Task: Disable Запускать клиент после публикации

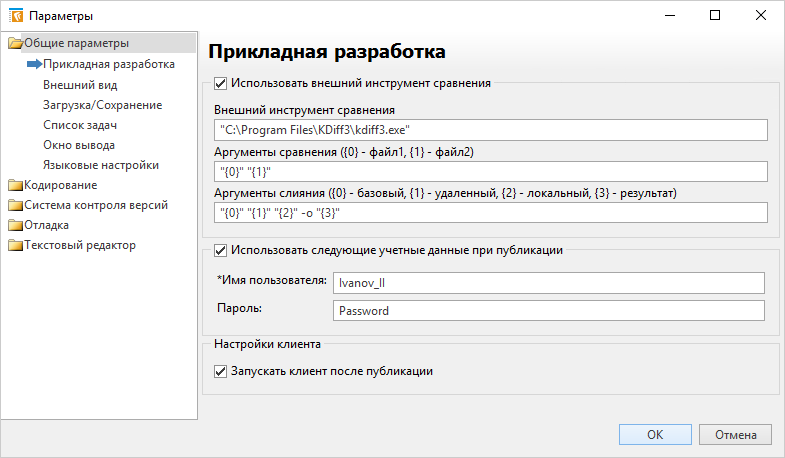Action: [221, 371]
